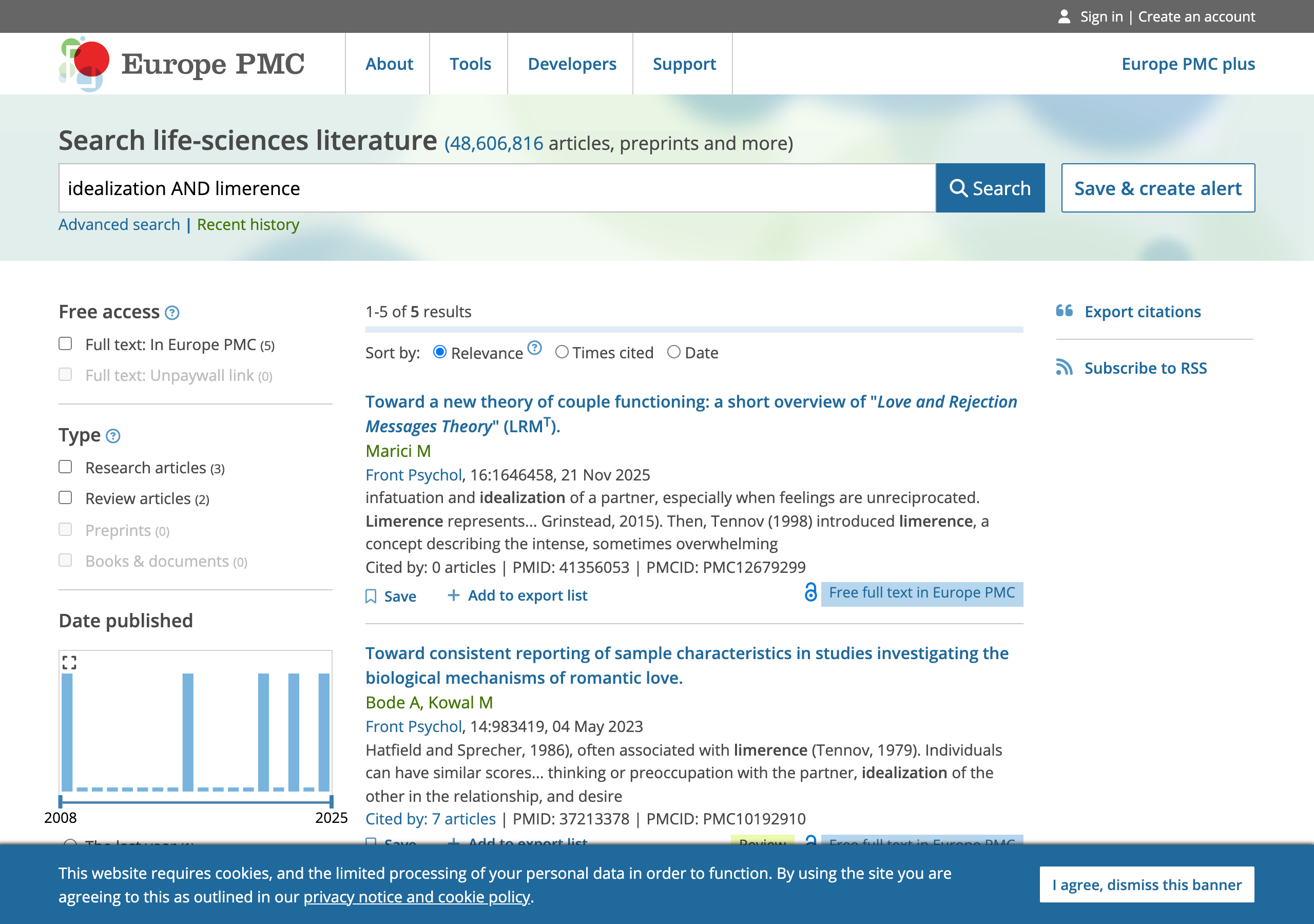Click Export citations link
Viewport: 1314px width, 924px height.
pyautogui.click(x=1143, y=312)
